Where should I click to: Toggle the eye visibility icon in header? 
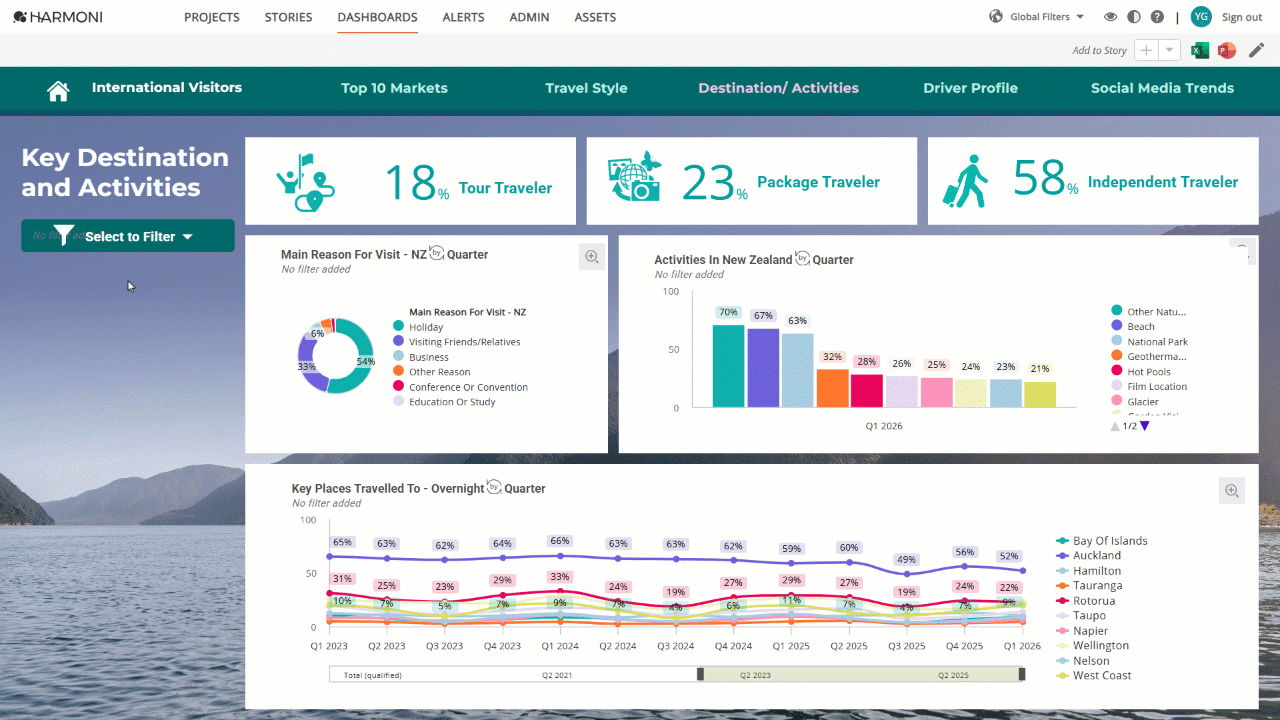click(1110, 17)
